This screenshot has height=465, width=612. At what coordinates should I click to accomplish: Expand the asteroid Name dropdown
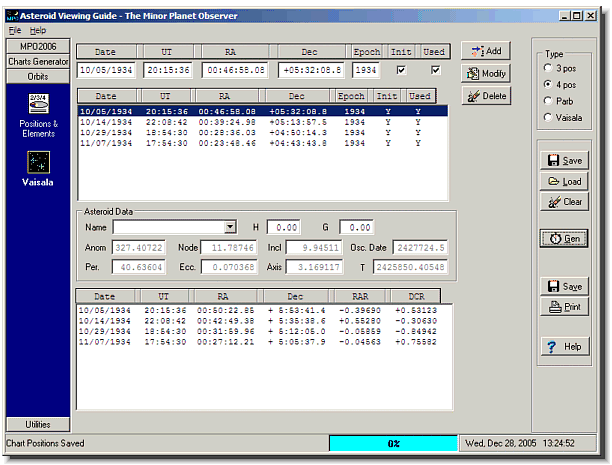(230, 227)
